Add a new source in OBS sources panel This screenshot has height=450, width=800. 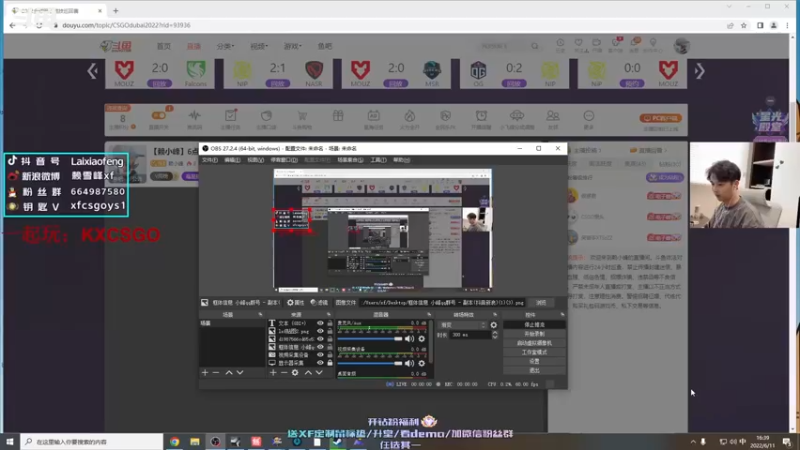(273, 373)
